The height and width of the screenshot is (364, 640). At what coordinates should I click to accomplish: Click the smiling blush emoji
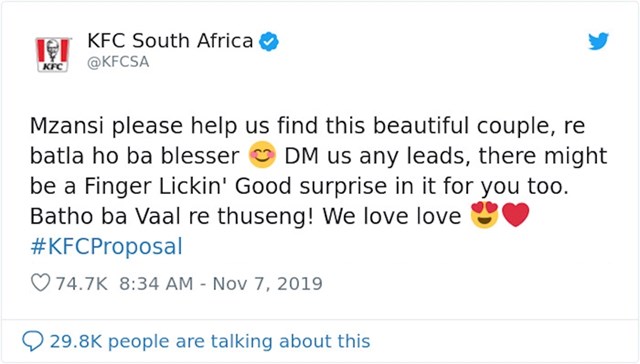pyautogui.click(x=262, y=155)
